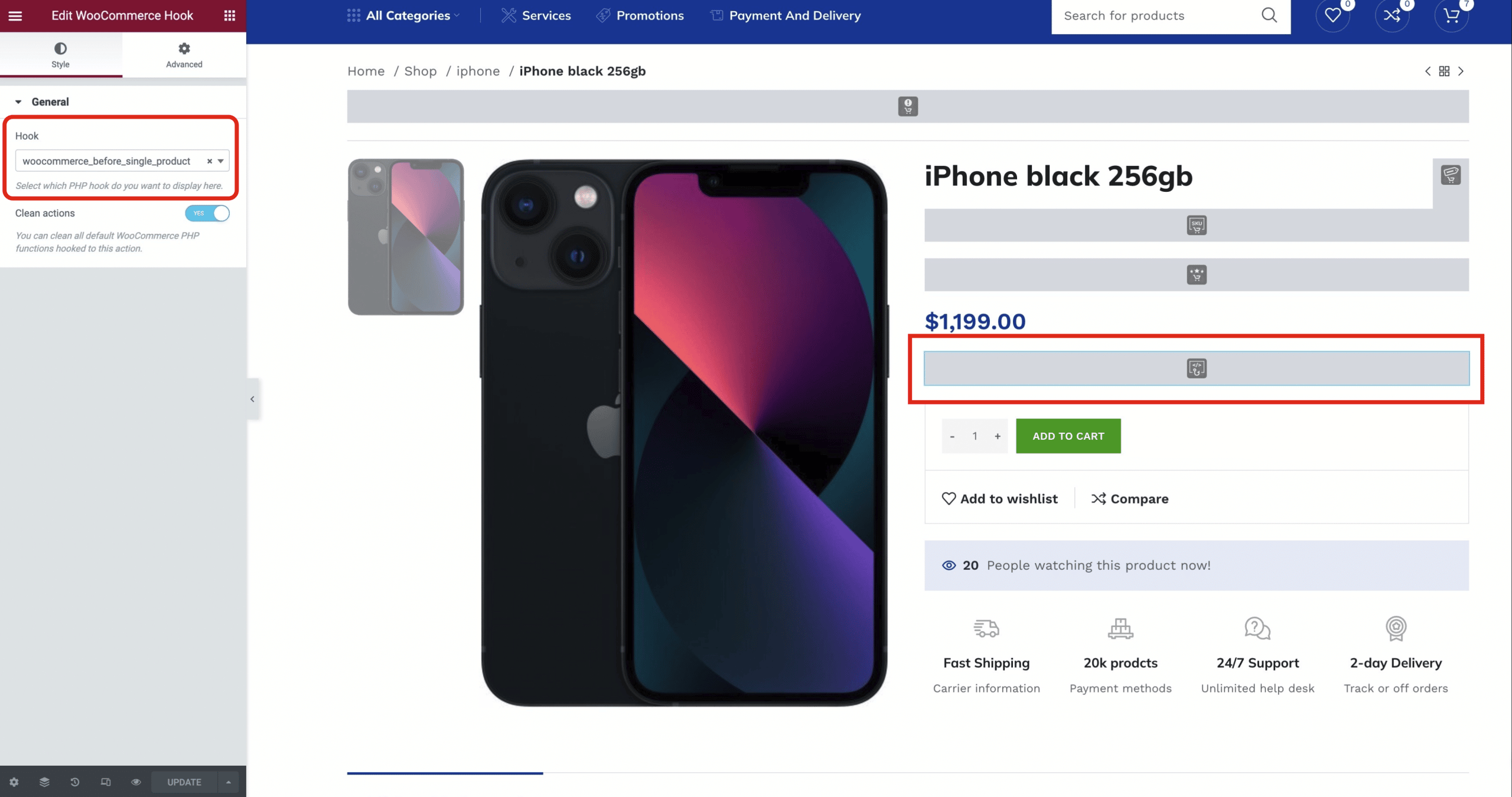The width and height of the screenshot is (1512, 797).
Task: Click the Add to Cart button
Action: click(1068, 436)
